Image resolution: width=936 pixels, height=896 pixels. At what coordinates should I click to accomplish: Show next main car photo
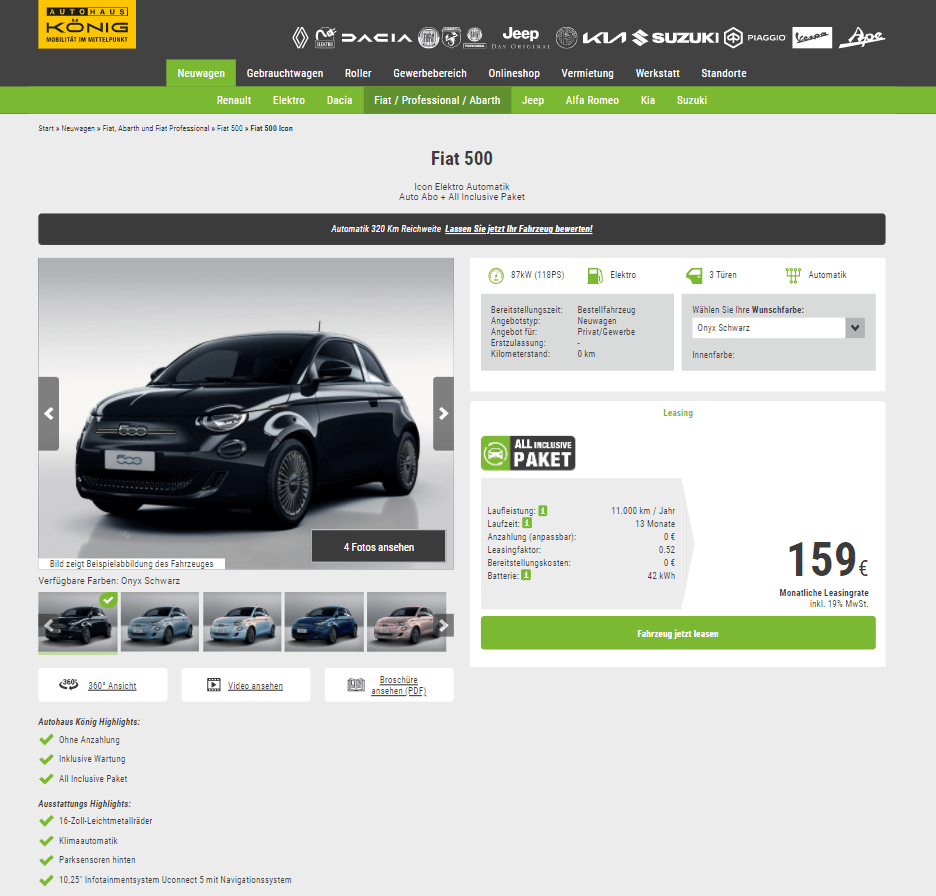(x=444, y=414)
